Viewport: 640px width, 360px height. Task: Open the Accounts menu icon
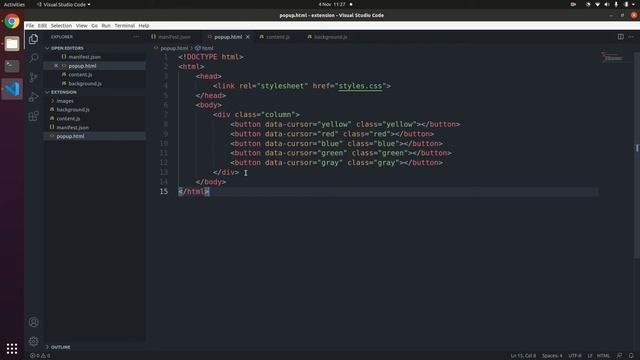(x=33, y=322)
